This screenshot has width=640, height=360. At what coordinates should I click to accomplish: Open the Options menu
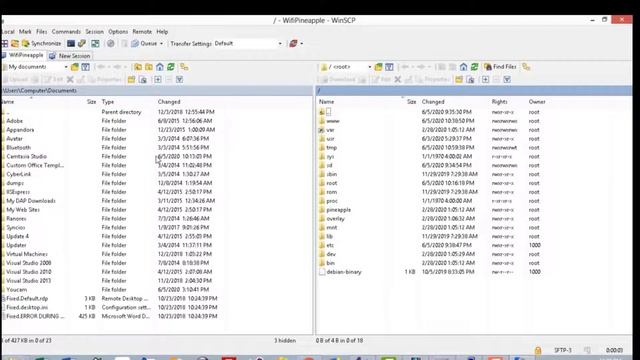pyautogui.click(x=118, y=31)
